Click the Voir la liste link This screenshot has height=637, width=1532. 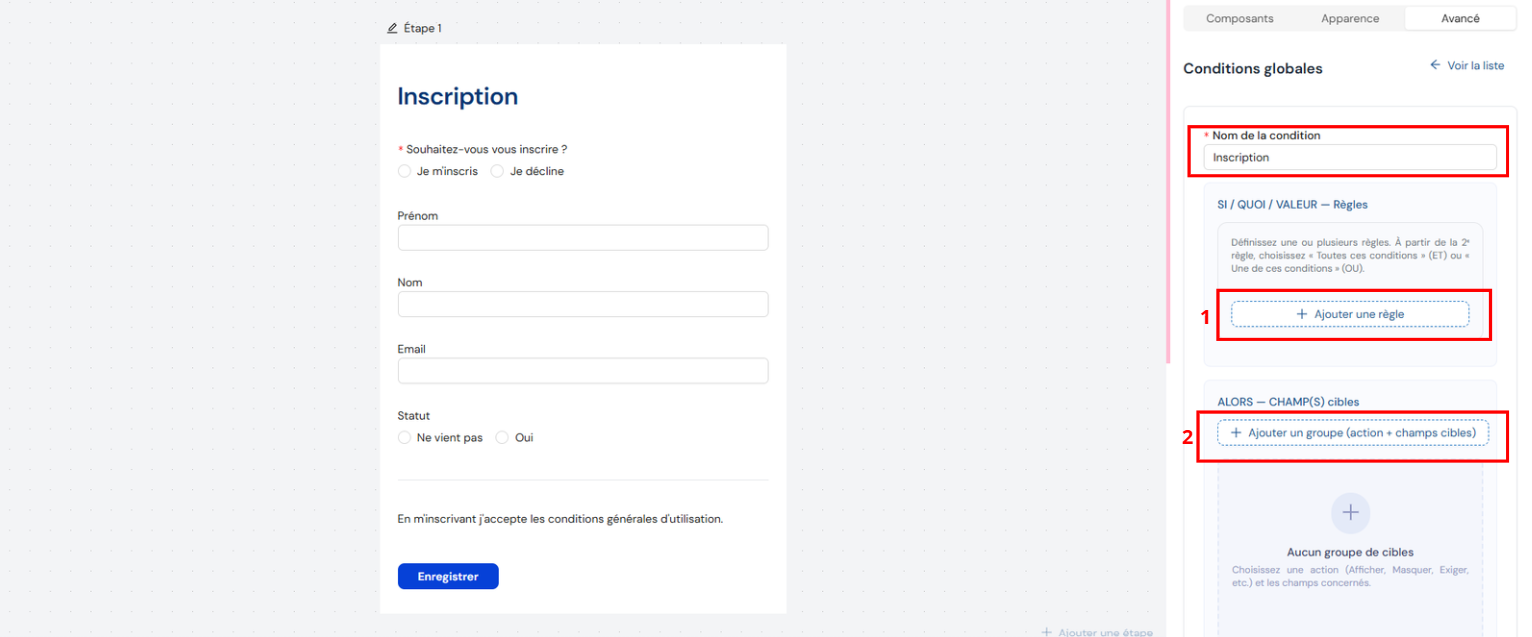[1475, 65]
